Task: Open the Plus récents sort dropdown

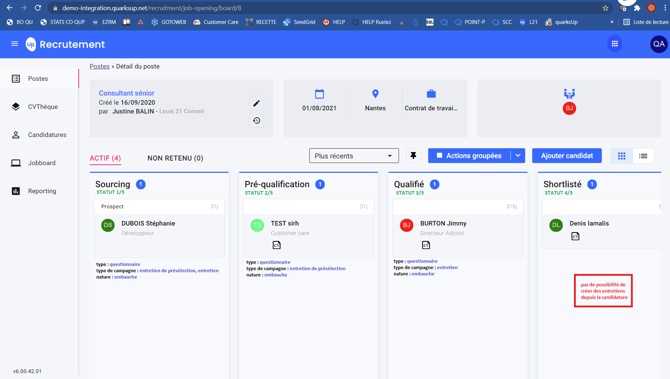Action: point(354,156)
